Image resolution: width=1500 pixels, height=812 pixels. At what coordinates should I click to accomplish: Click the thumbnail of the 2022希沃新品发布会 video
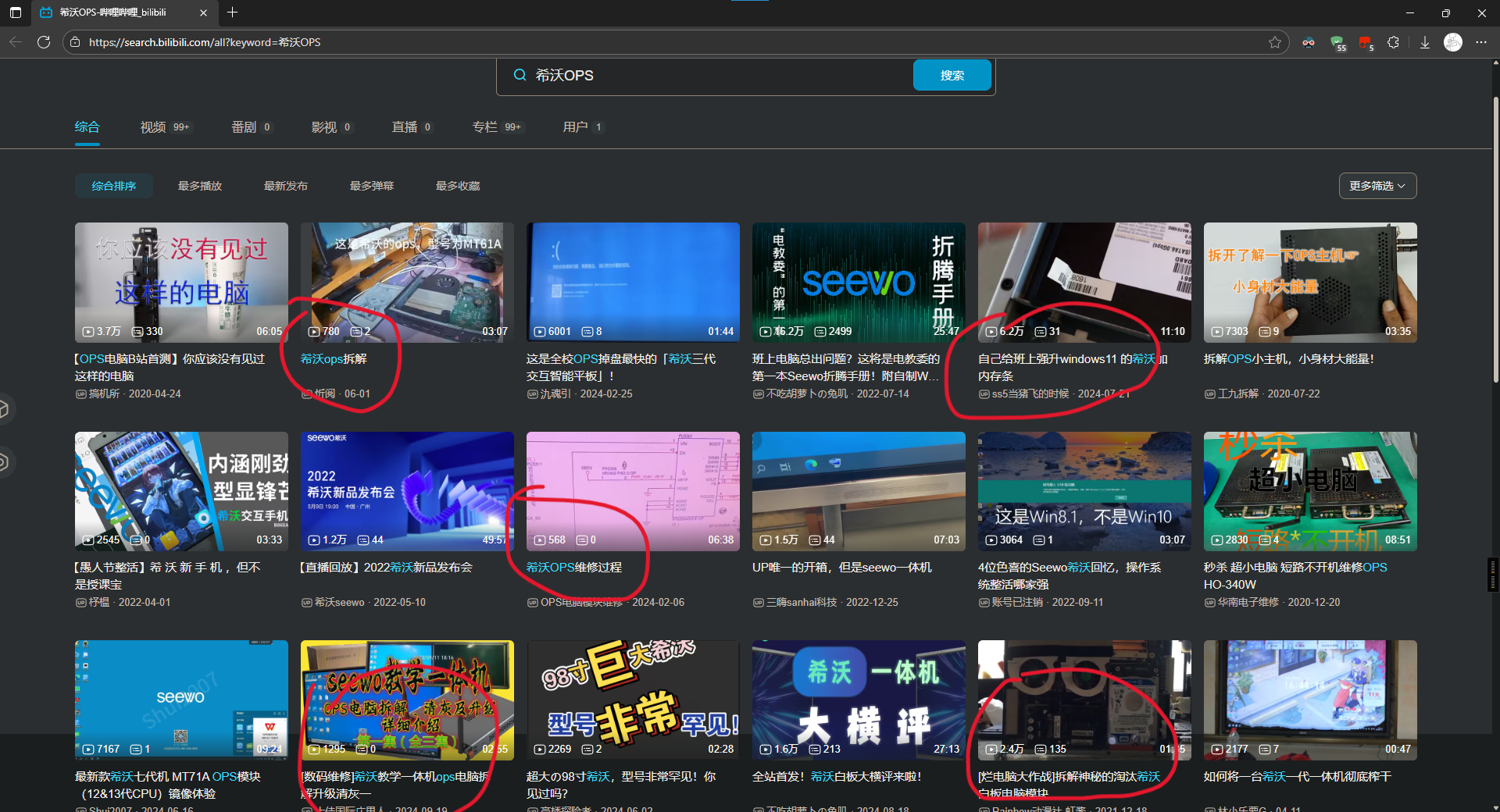(406, 491)
